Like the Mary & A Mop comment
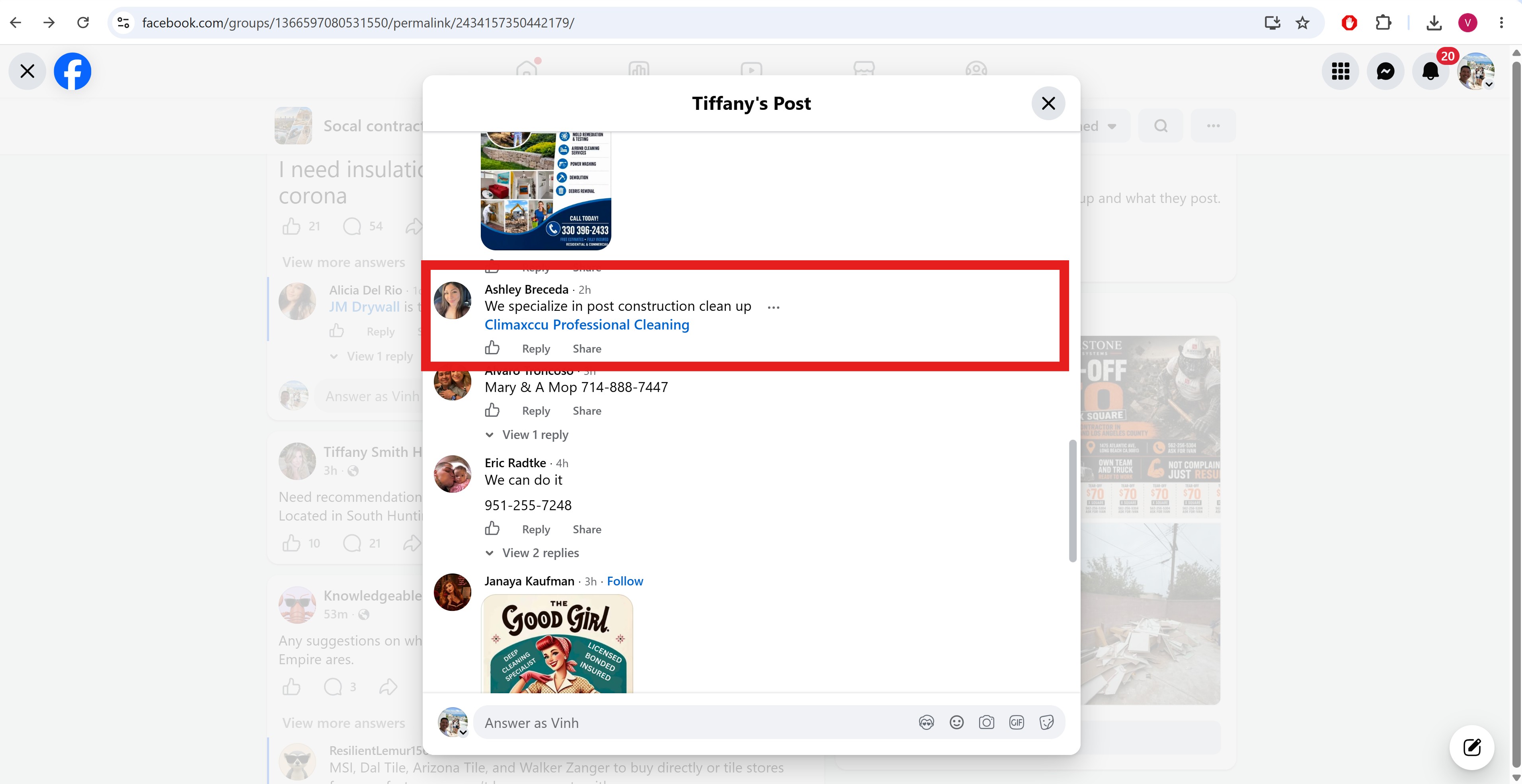Screen dimensions: 1522x784 coord(492,410)
